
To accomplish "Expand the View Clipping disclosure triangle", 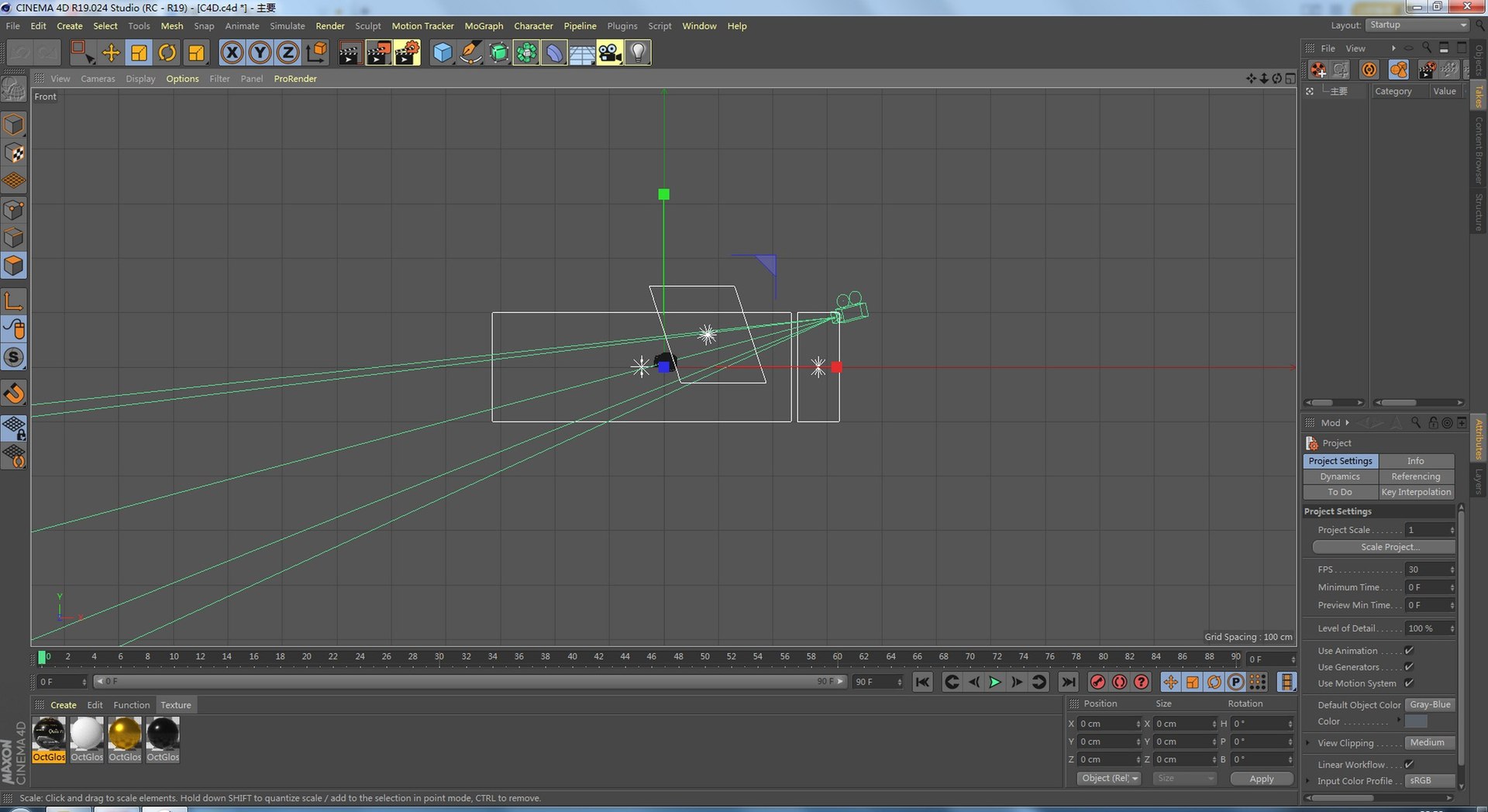I will pos(1308,743).
